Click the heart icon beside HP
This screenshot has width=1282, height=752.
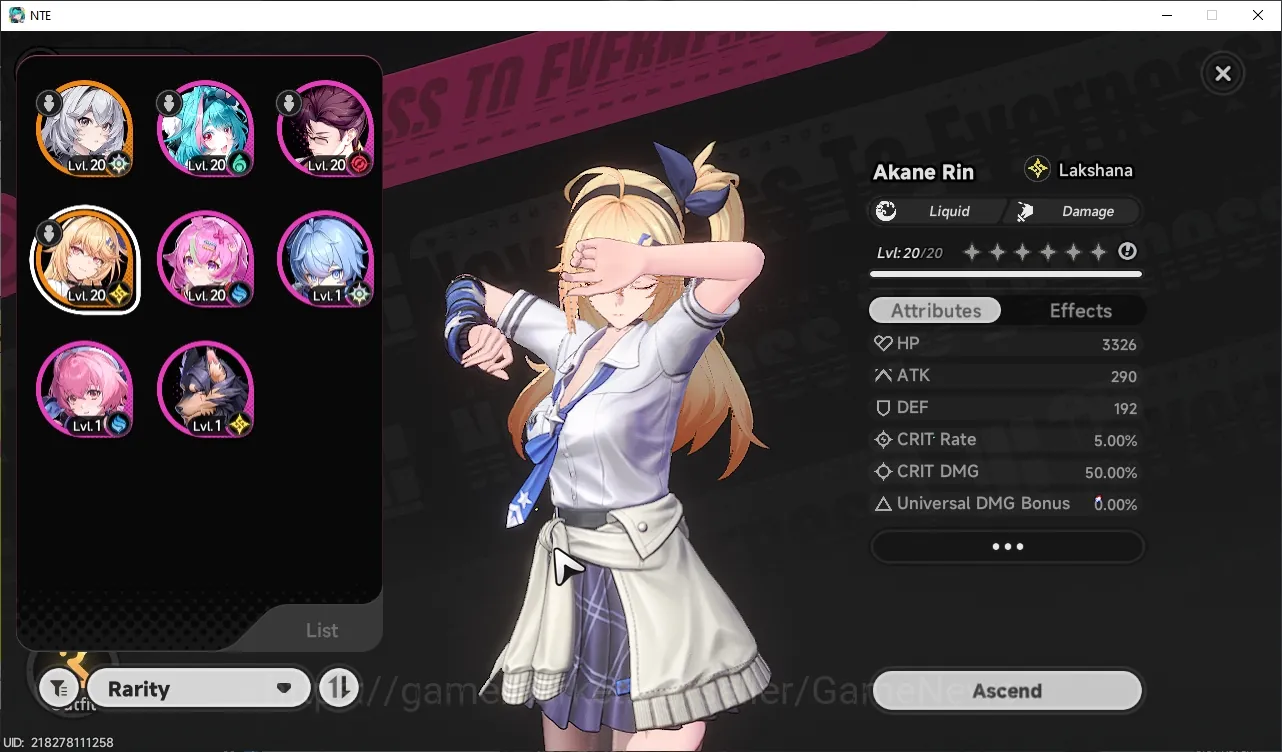(x=883, y=344)
